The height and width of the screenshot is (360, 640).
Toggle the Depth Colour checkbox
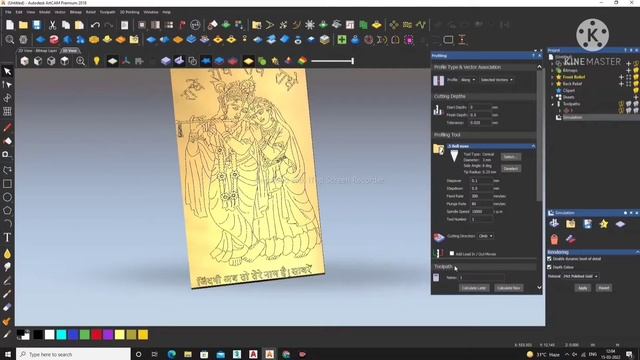pyautogui.click(x=549, y=267)
